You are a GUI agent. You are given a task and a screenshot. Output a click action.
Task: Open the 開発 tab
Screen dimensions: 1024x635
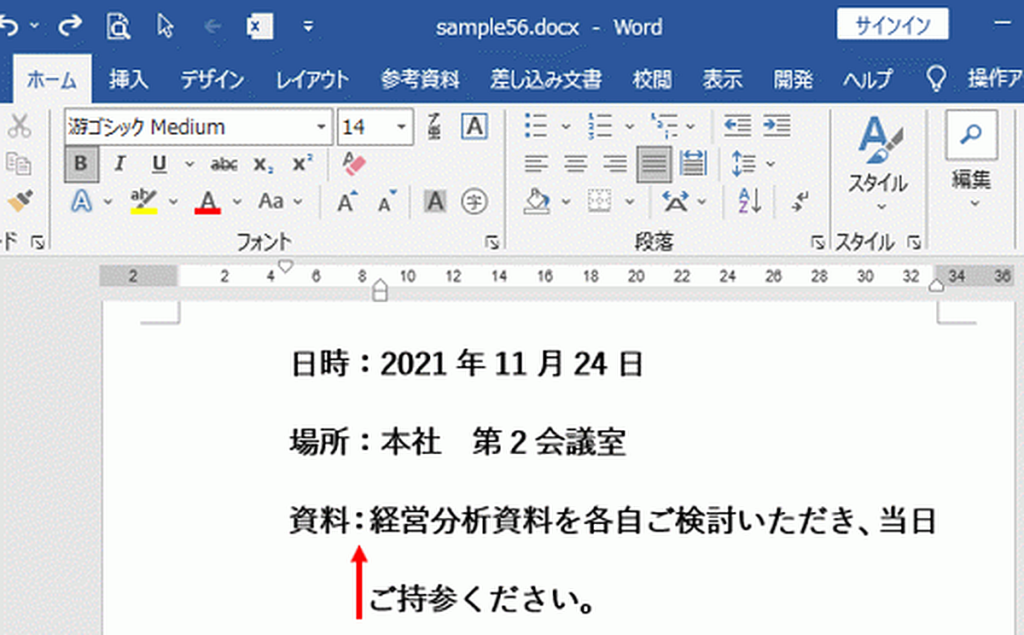[x=793, y=80]
